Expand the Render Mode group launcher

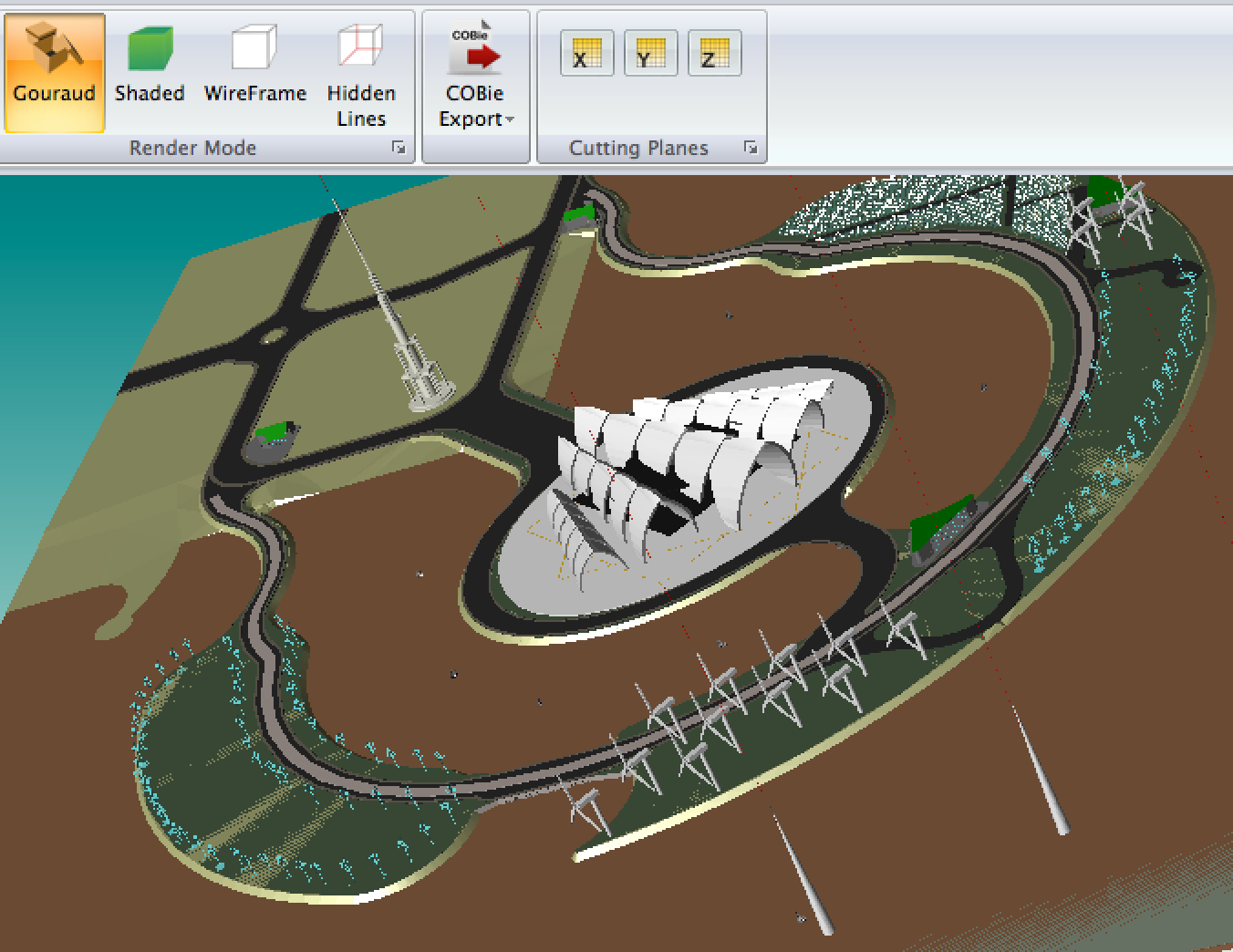pos(399,148)
